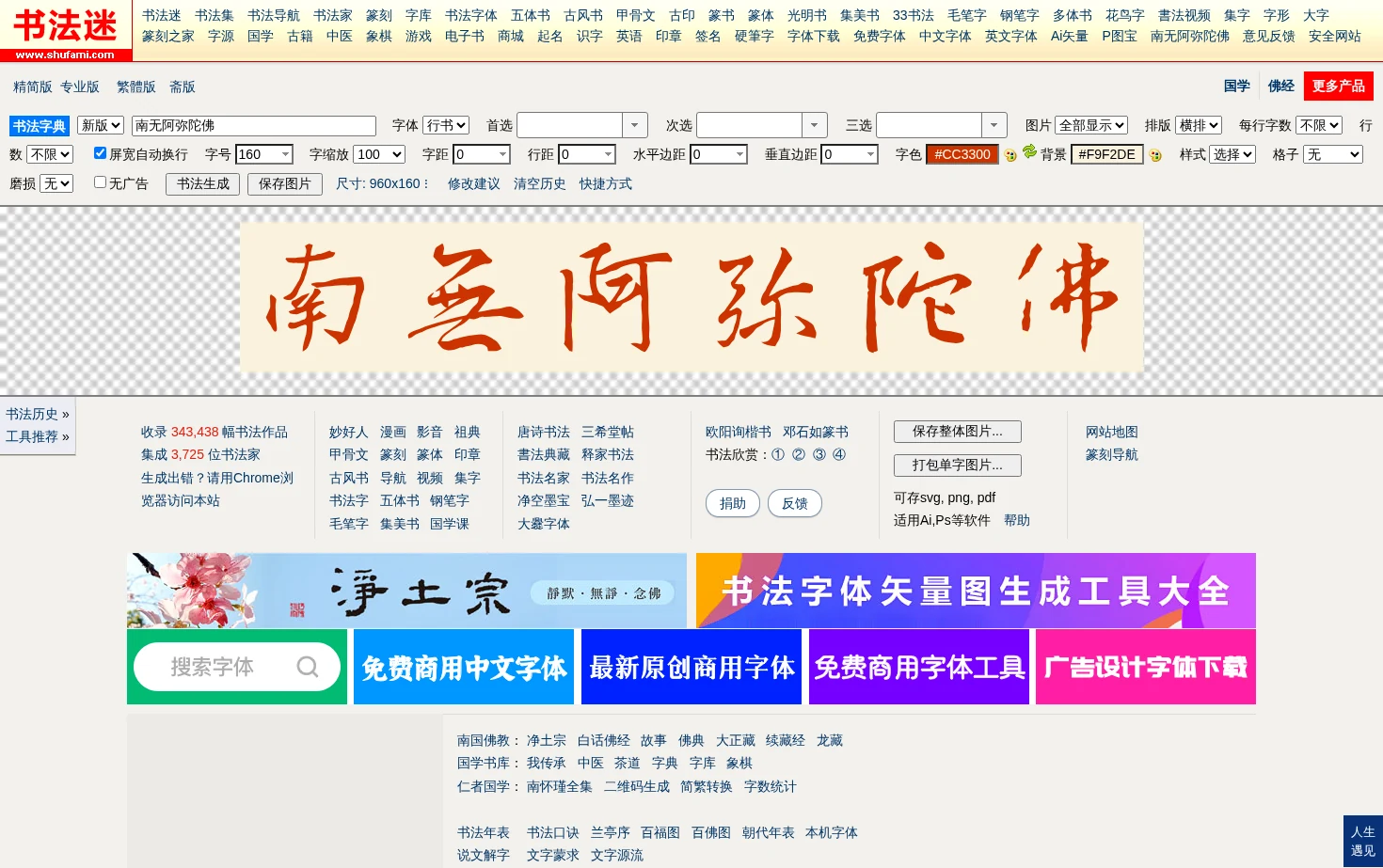Open the 图片 全部显示 dropdown

[x=1091, y=125]
